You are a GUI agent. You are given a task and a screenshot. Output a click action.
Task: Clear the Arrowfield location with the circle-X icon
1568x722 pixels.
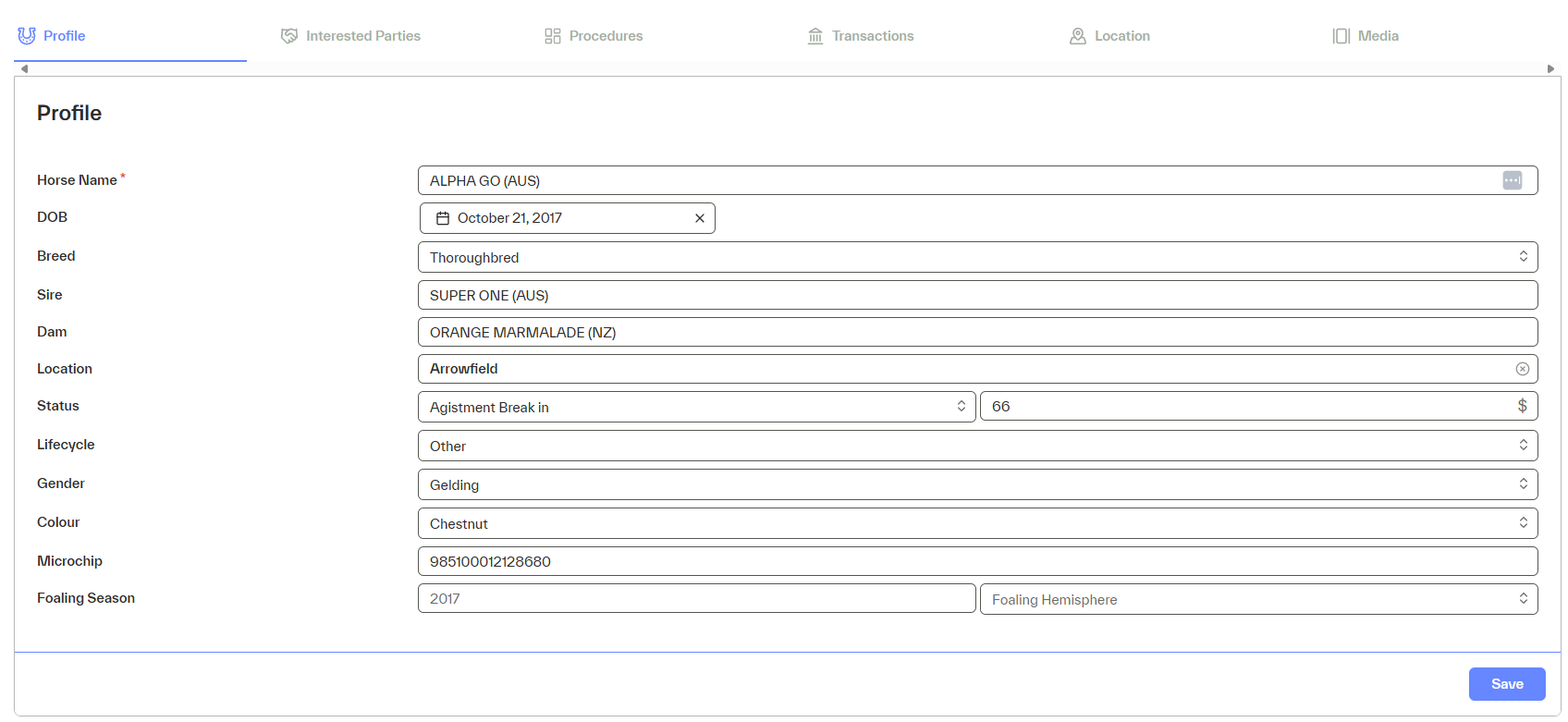[x=1522, y=369]
